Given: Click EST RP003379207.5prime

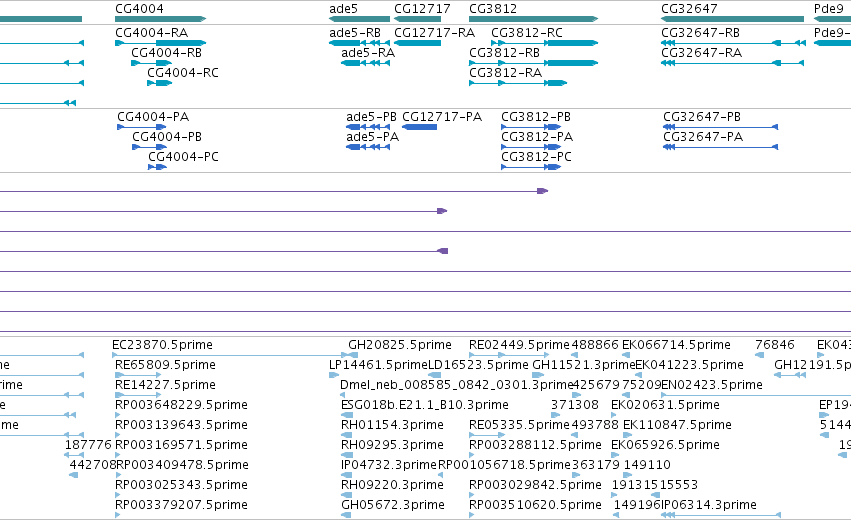Looking at the screenshot, I should [x=181, y=505].
